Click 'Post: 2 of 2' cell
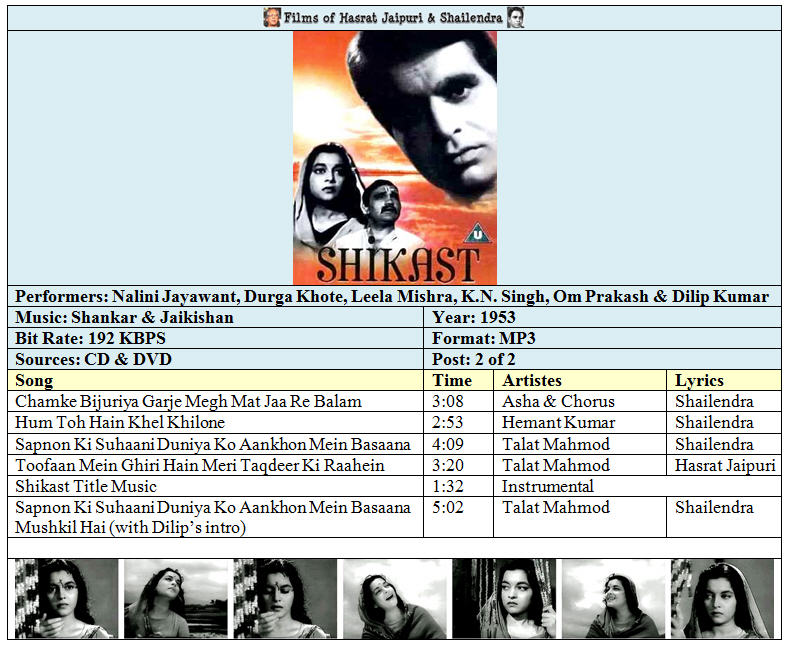Screen dimensions: 789x646 click(603, 359)
